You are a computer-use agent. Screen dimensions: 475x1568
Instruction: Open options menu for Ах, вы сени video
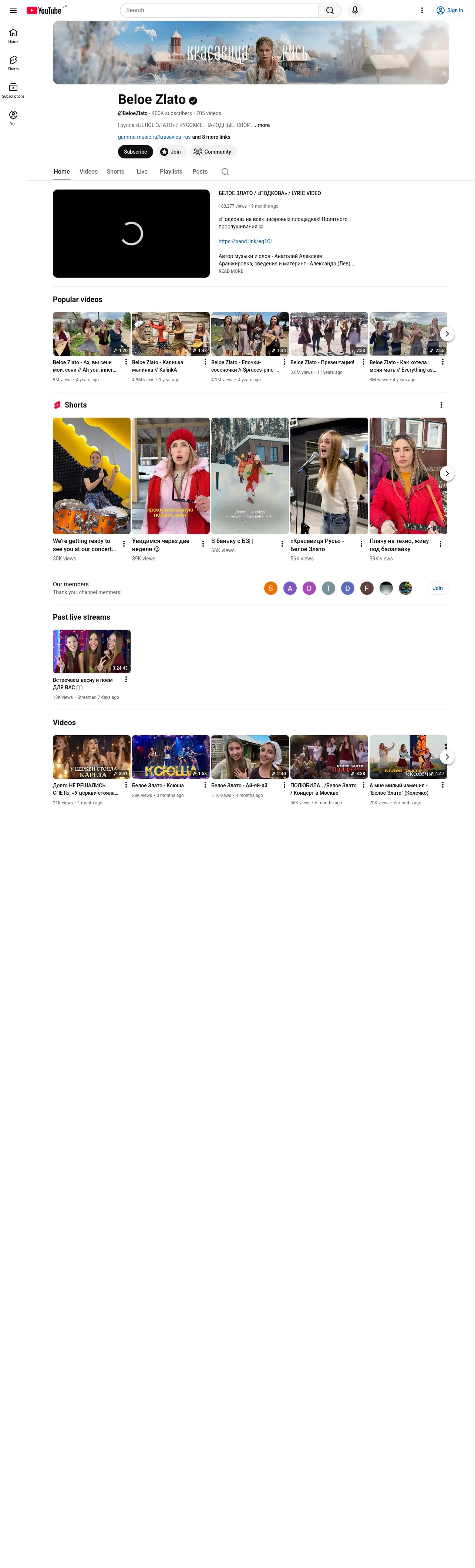tap(126, 362)
